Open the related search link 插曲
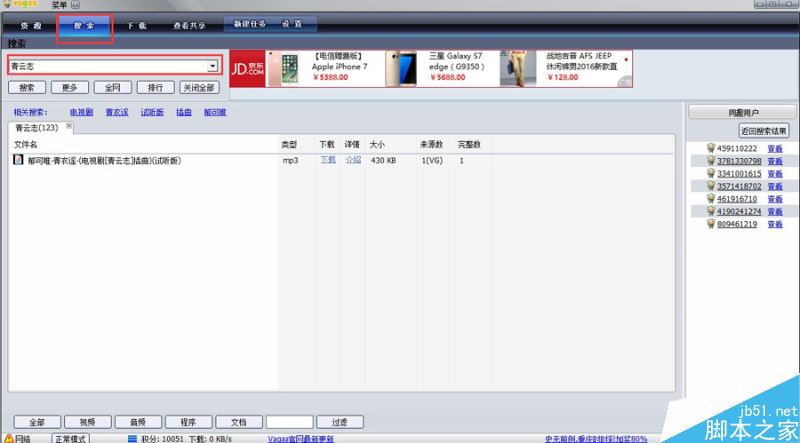Viewport: 800px width, 443px height. 184,112
